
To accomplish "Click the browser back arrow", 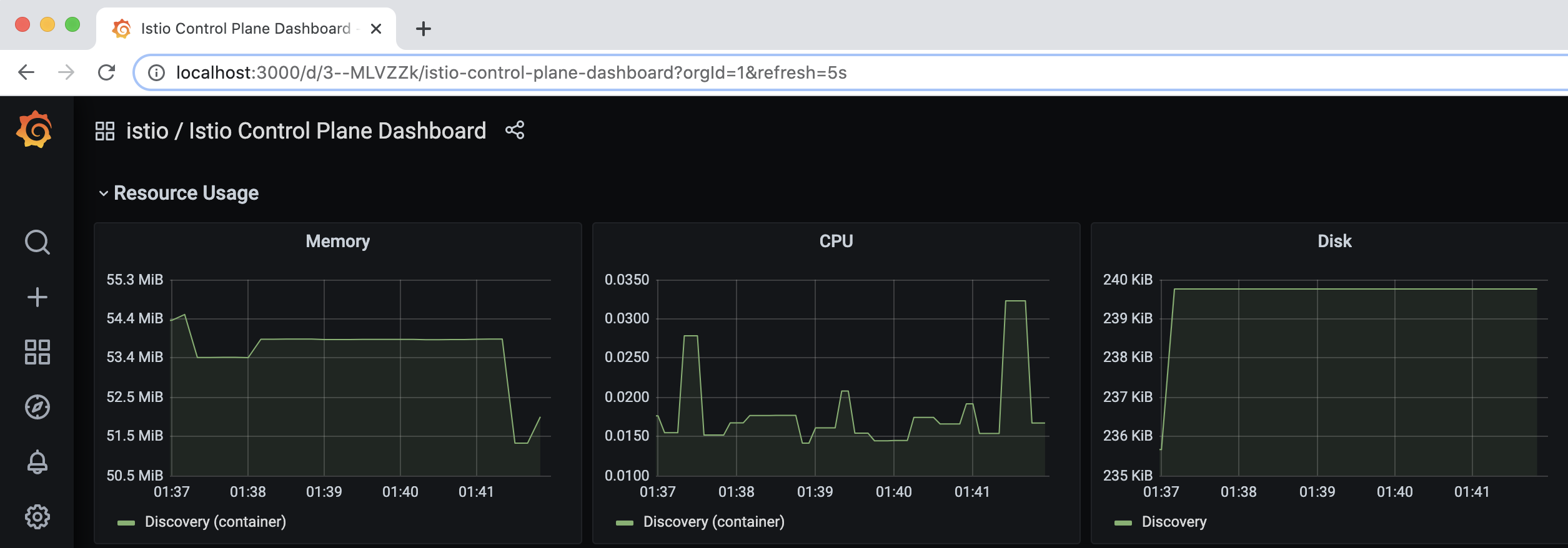I will (x=26, y=72).
